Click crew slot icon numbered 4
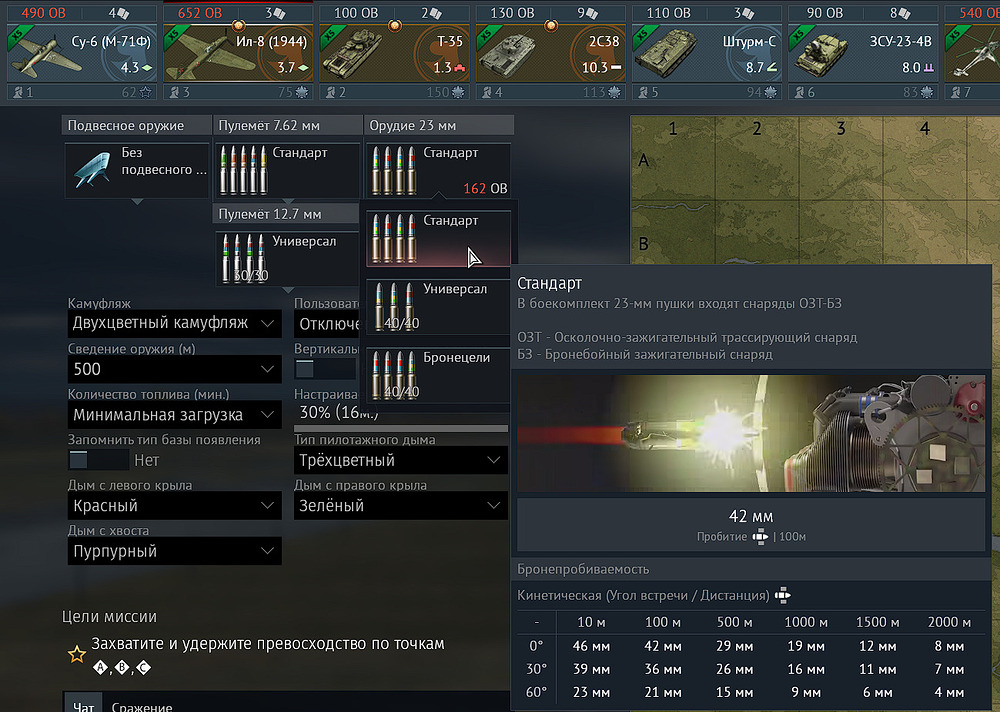Image resolution: width=1000 pixels, height=712 pixels. pos(486,93)
